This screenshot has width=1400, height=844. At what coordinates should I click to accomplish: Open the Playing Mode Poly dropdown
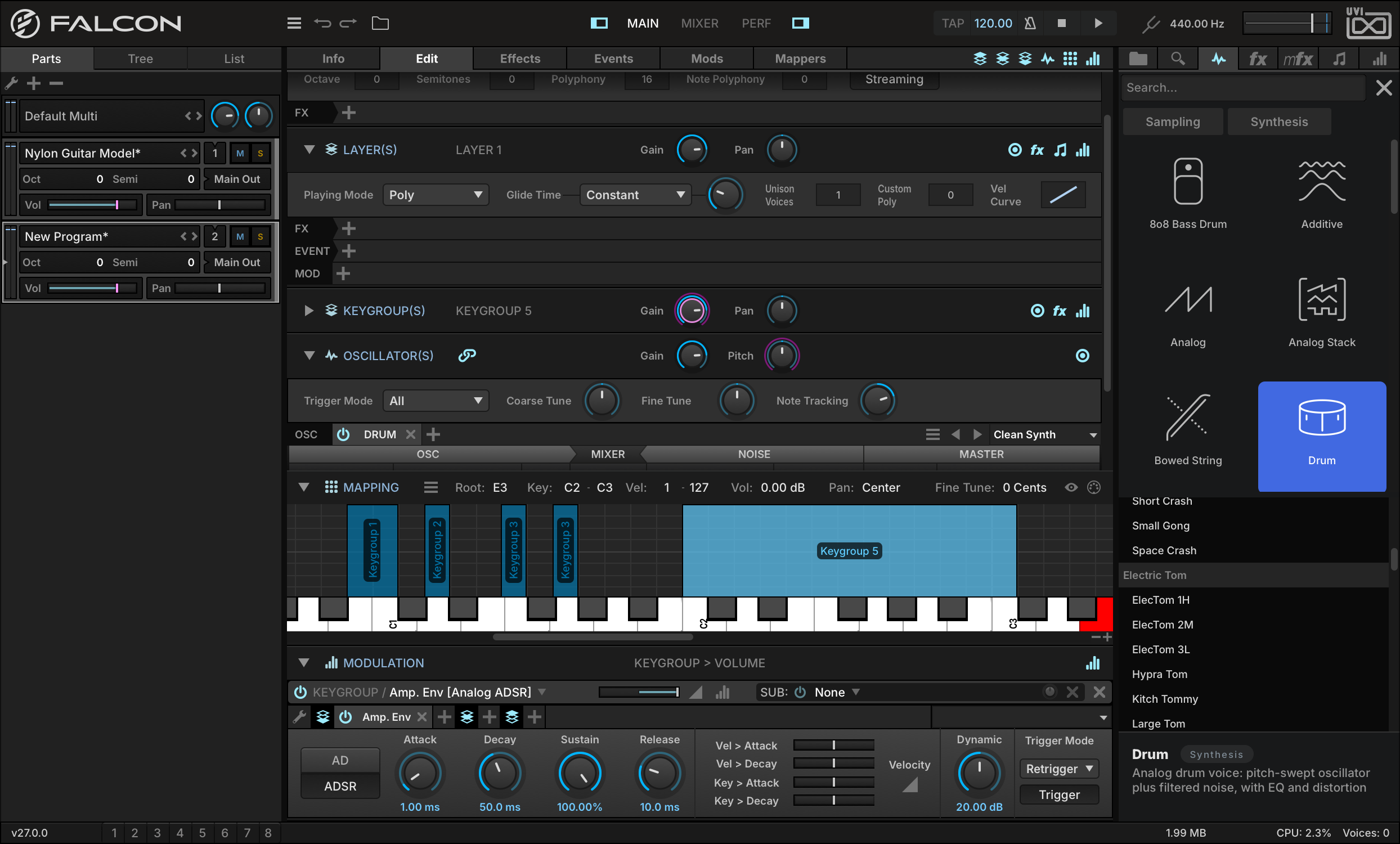(435, 195)
